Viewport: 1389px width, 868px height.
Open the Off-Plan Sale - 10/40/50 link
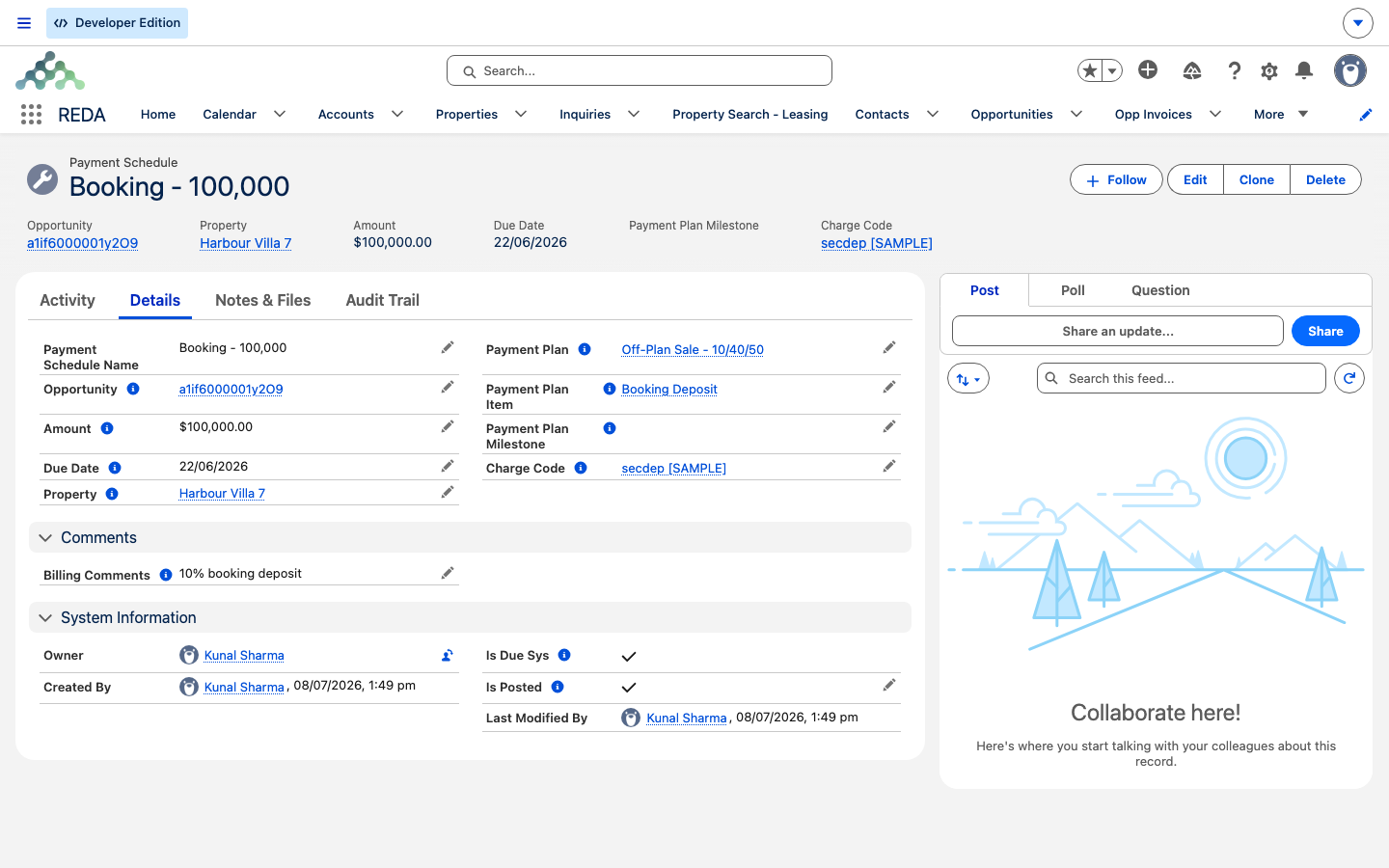693,349
